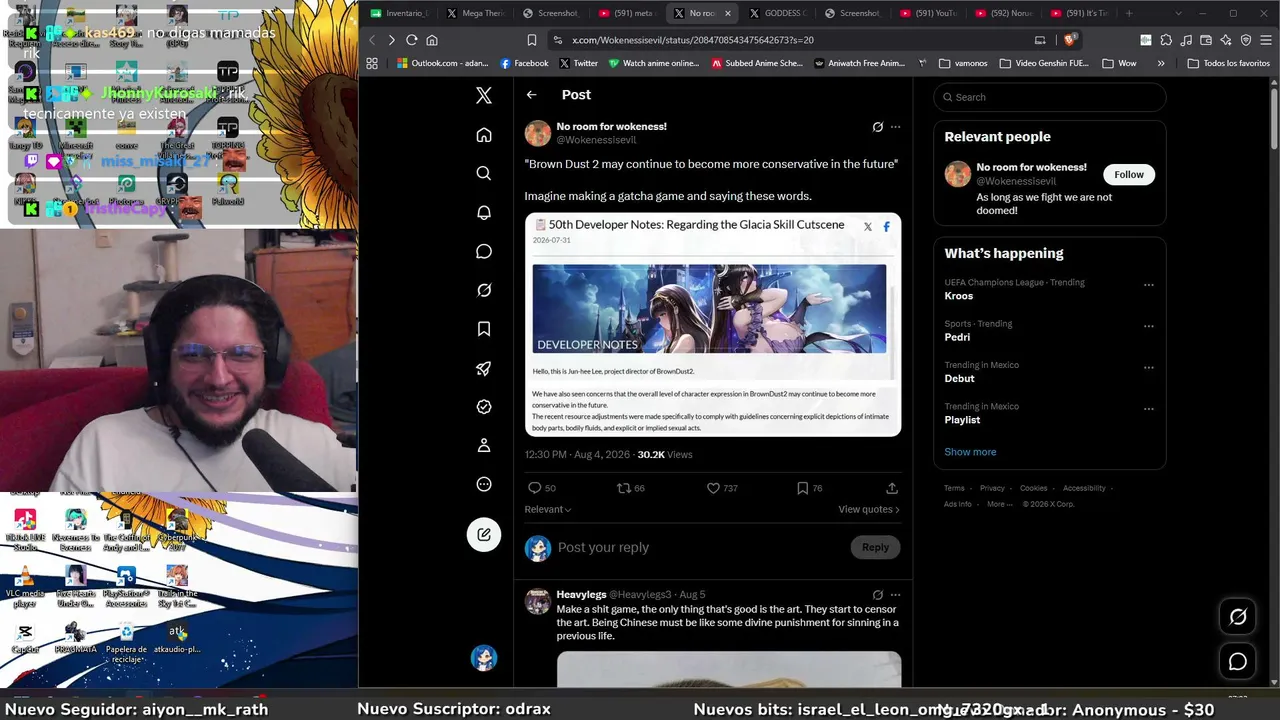1280x720 pixels.
Task: Open the Developer Notes image in post
Action: click(713, 325)
